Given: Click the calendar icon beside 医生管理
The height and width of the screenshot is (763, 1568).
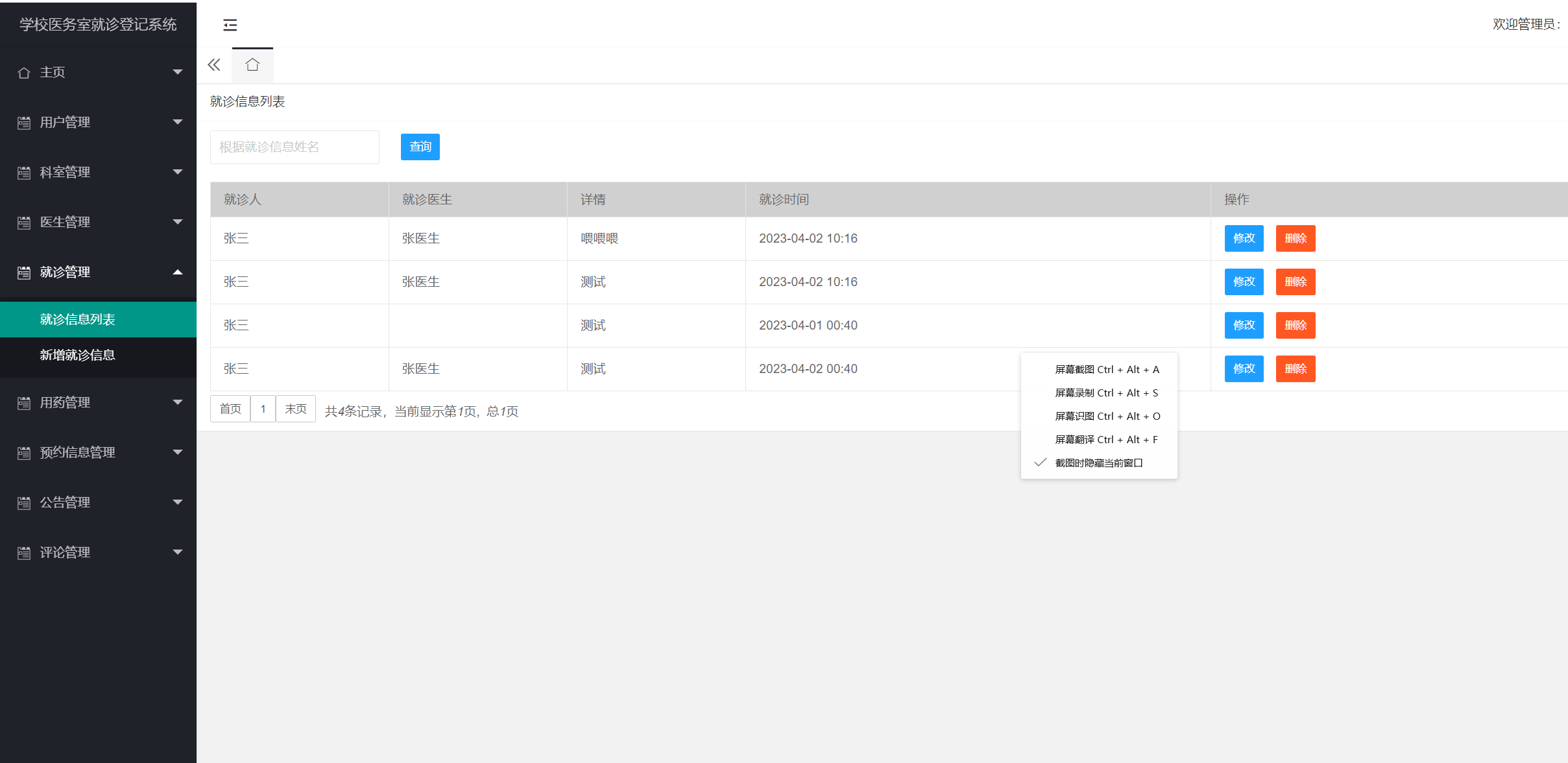Looking at the screenshot, I should pyautogui.click(x=24, y=223).
